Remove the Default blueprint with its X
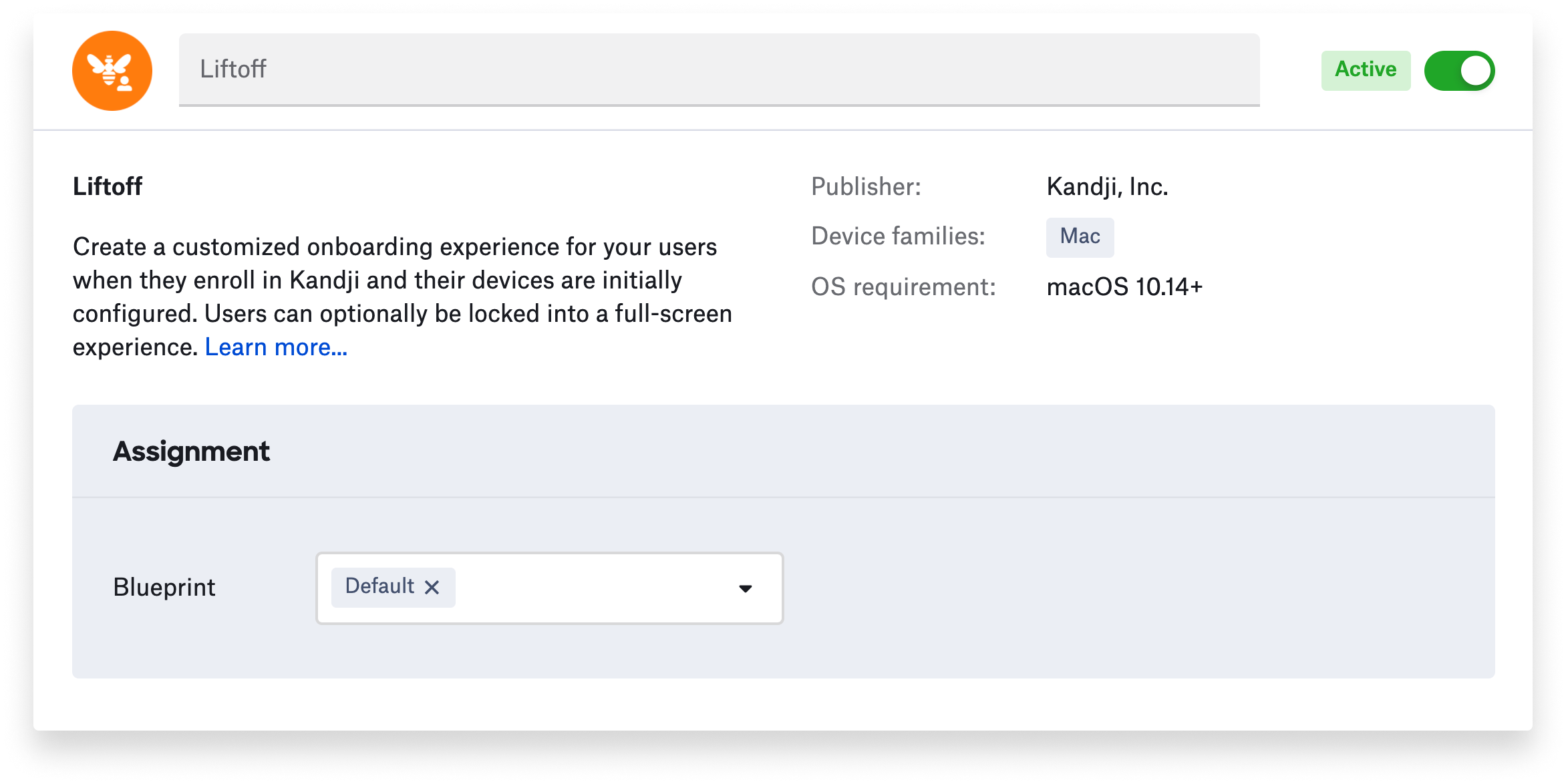This screenshot has width=1566, height=784. pyautogui.click(x=432, y=588)
